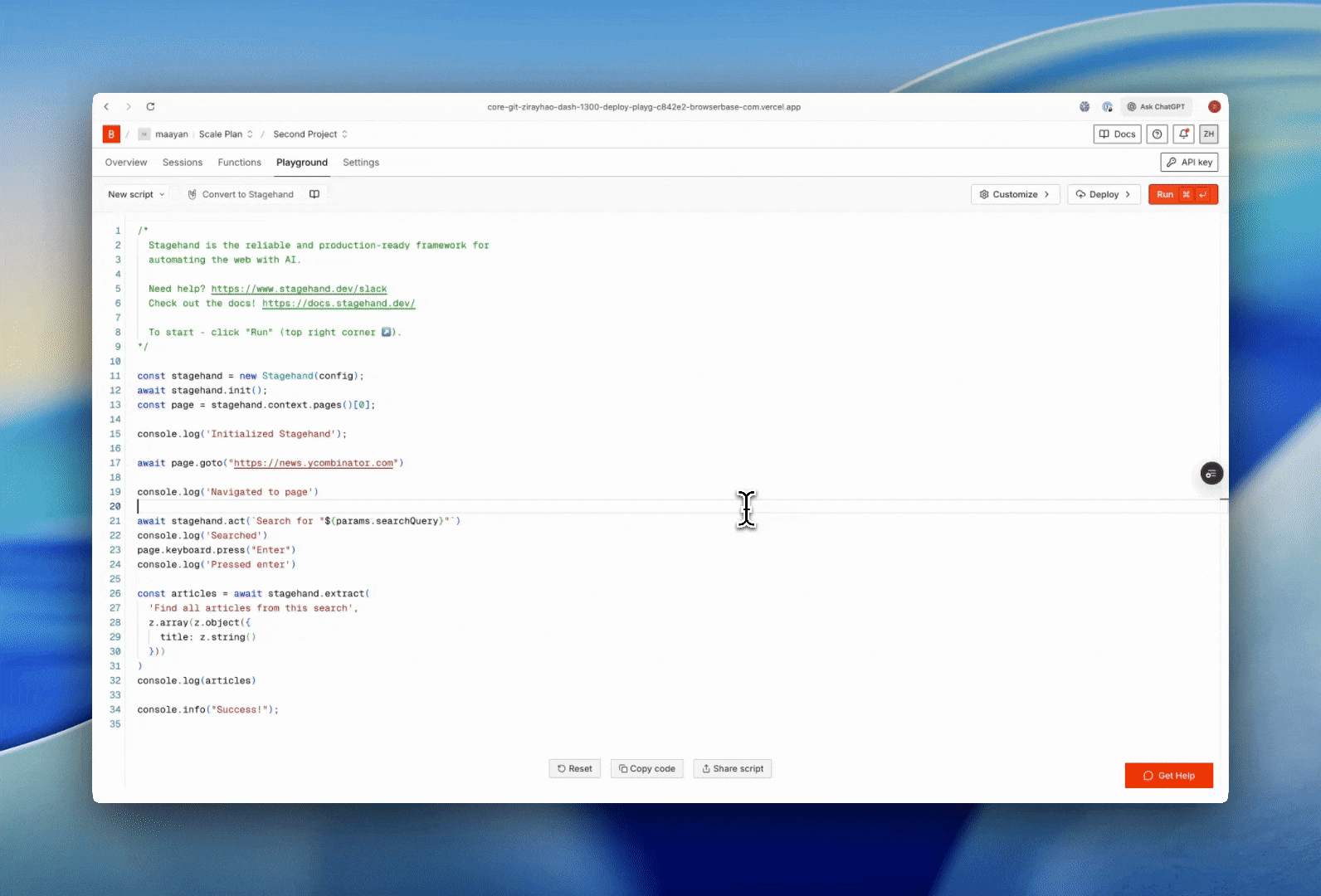Click 'To start - click "Run"' comment line
The width and height of the screenshot is (1321, 896).
pyautogui.click(x=275, y=333)
